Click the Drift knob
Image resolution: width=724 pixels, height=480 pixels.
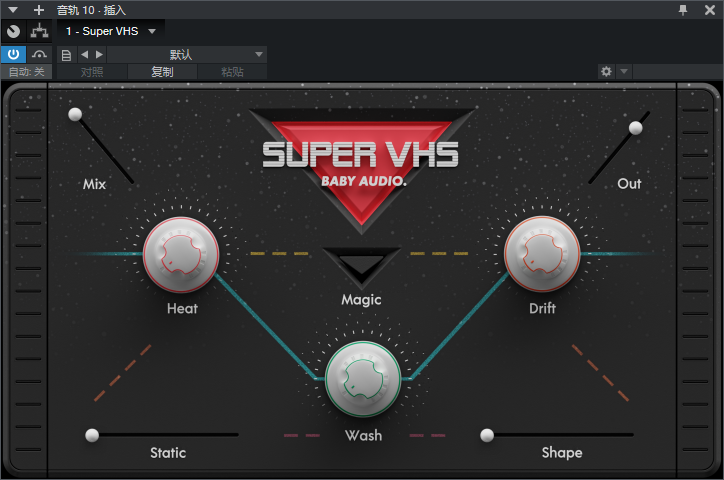(542, 254)
